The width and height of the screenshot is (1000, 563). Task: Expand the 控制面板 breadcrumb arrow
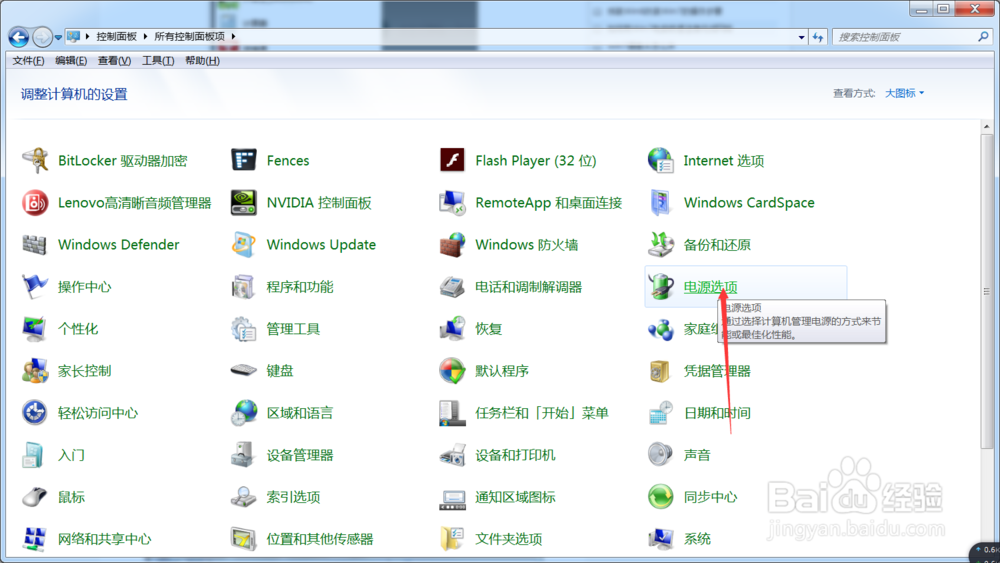[x=145, y=37]
